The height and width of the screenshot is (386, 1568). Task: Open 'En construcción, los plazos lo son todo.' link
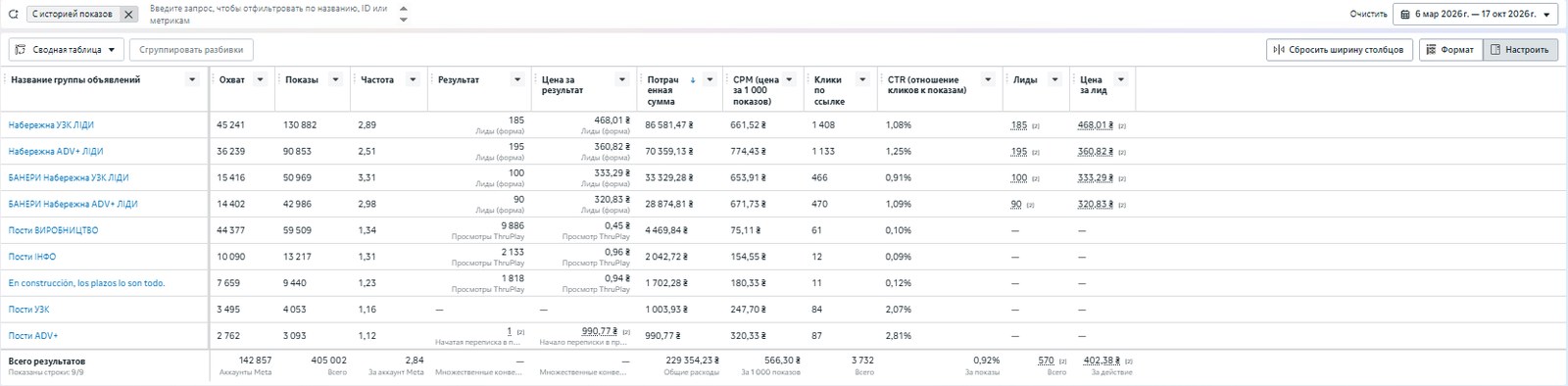(x=87, y=283)
